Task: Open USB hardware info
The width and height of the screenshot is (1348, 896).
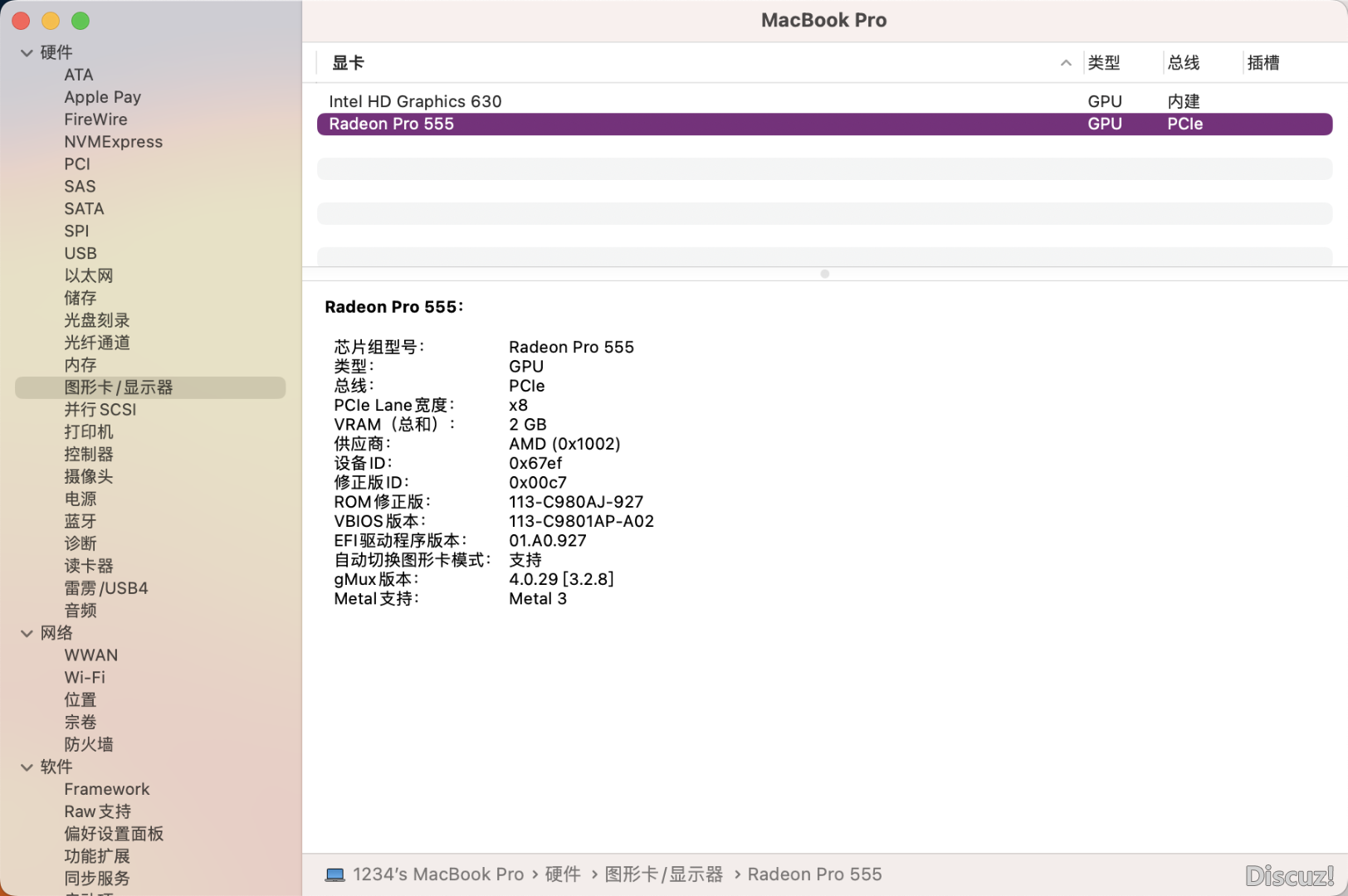Action: tap(81, 254)
